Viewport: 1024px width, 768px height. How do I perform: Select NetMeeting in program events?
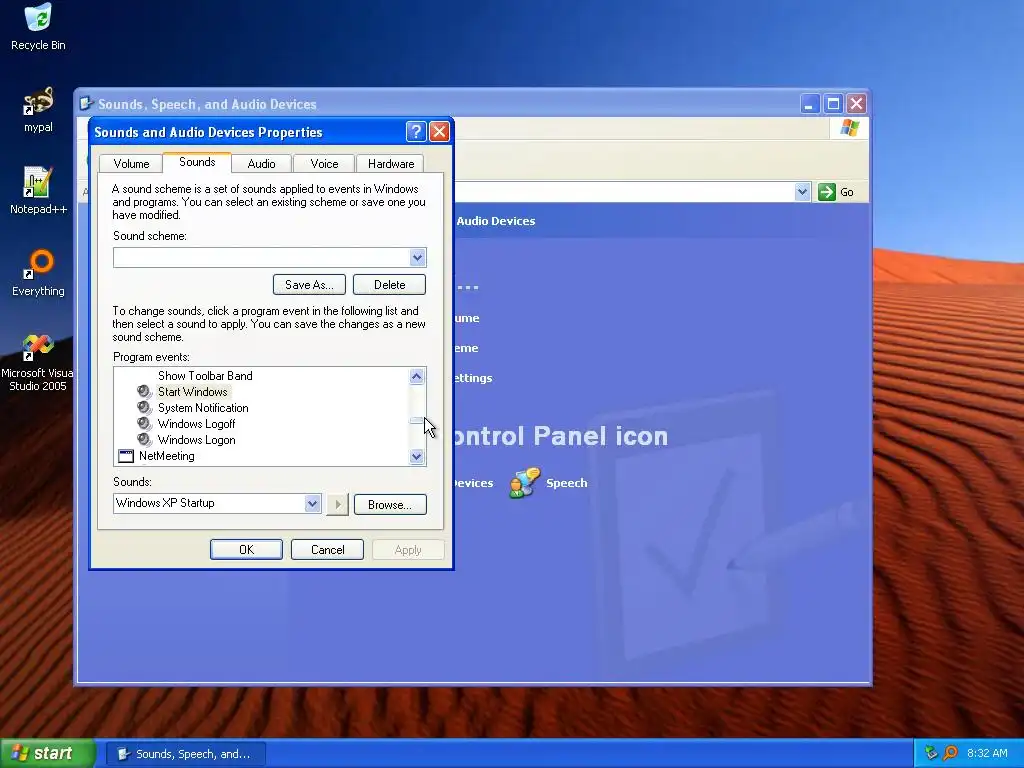[167, 456]
